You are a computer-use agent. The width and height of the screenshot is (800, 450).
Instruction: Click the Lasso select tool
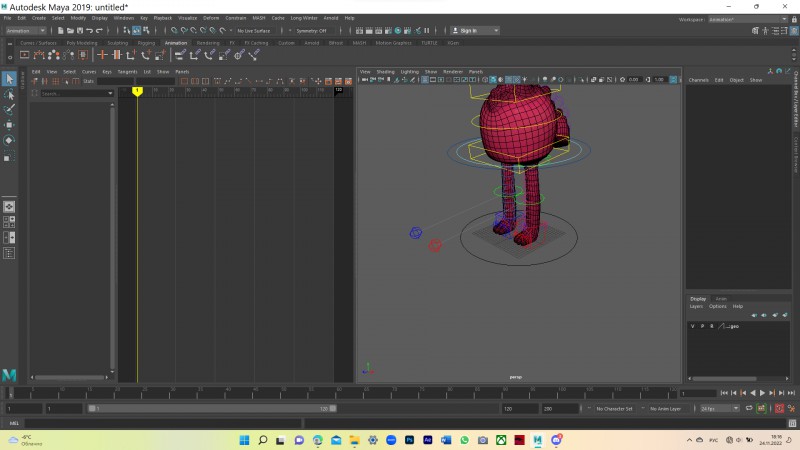coord(9,94)
